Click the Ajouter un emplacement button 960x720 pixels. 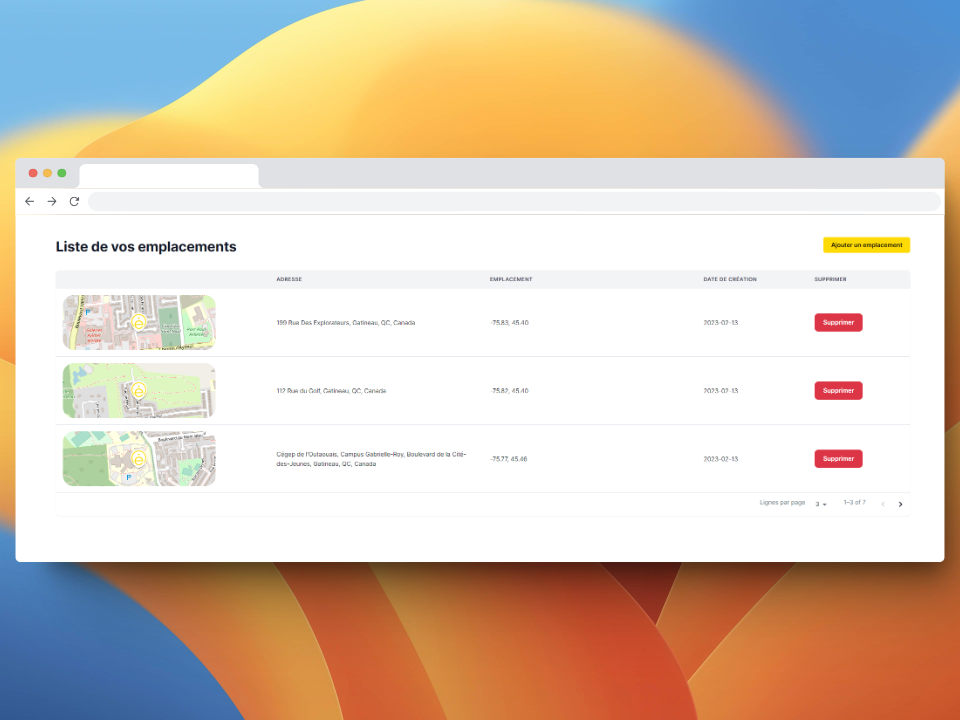click(866, 245)
